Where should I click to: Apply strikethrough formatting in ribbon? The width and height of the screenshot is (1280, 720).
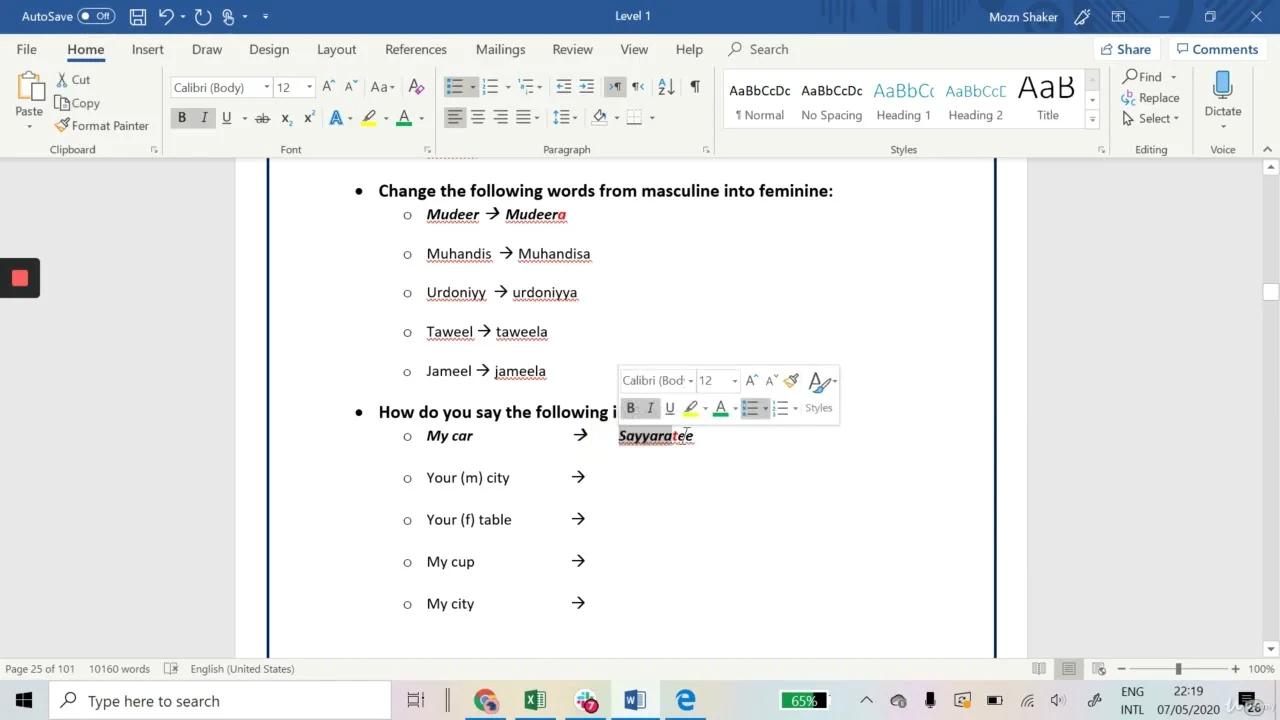tap(262, 118)
